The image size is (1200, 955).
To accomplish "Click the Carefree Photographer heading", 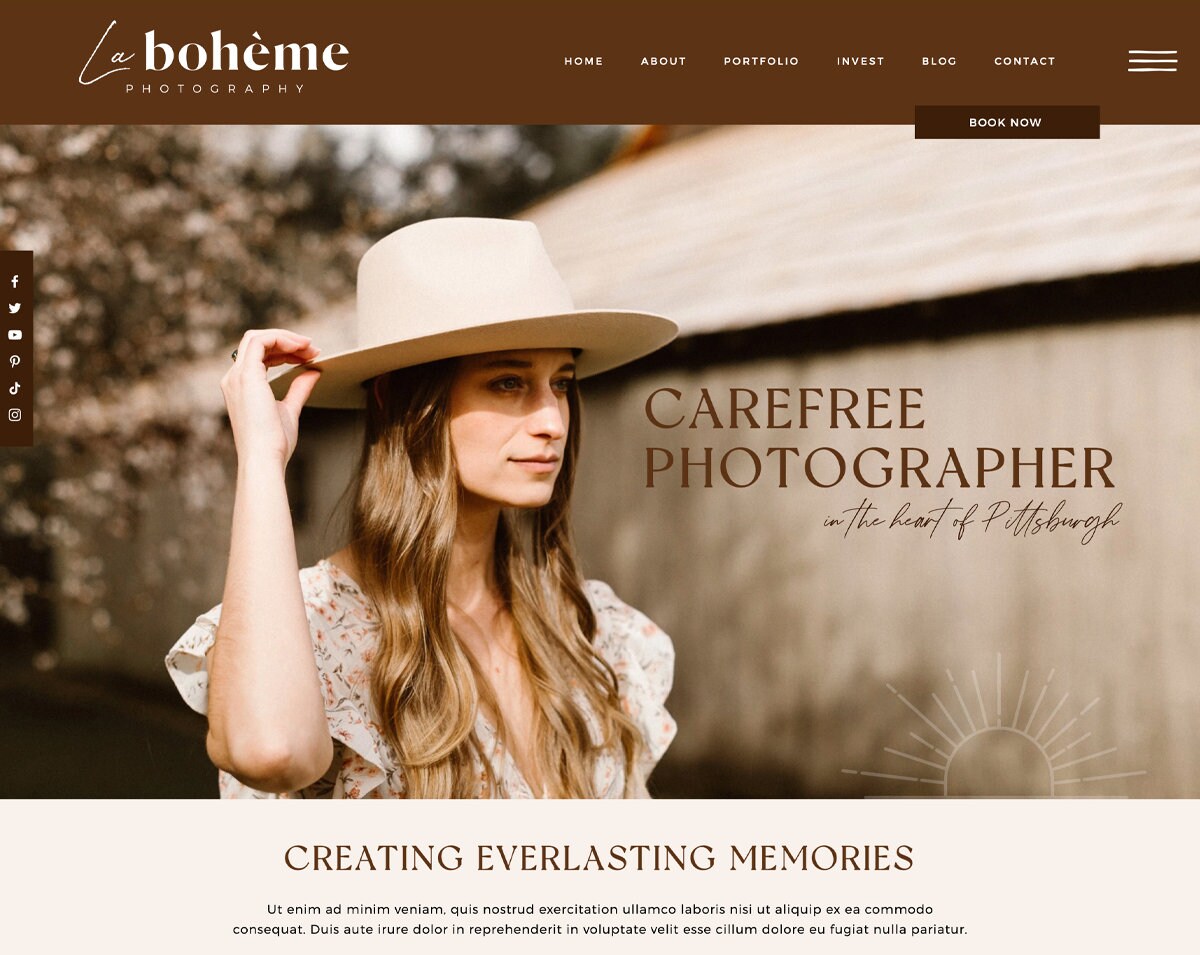I will [879, 438].
